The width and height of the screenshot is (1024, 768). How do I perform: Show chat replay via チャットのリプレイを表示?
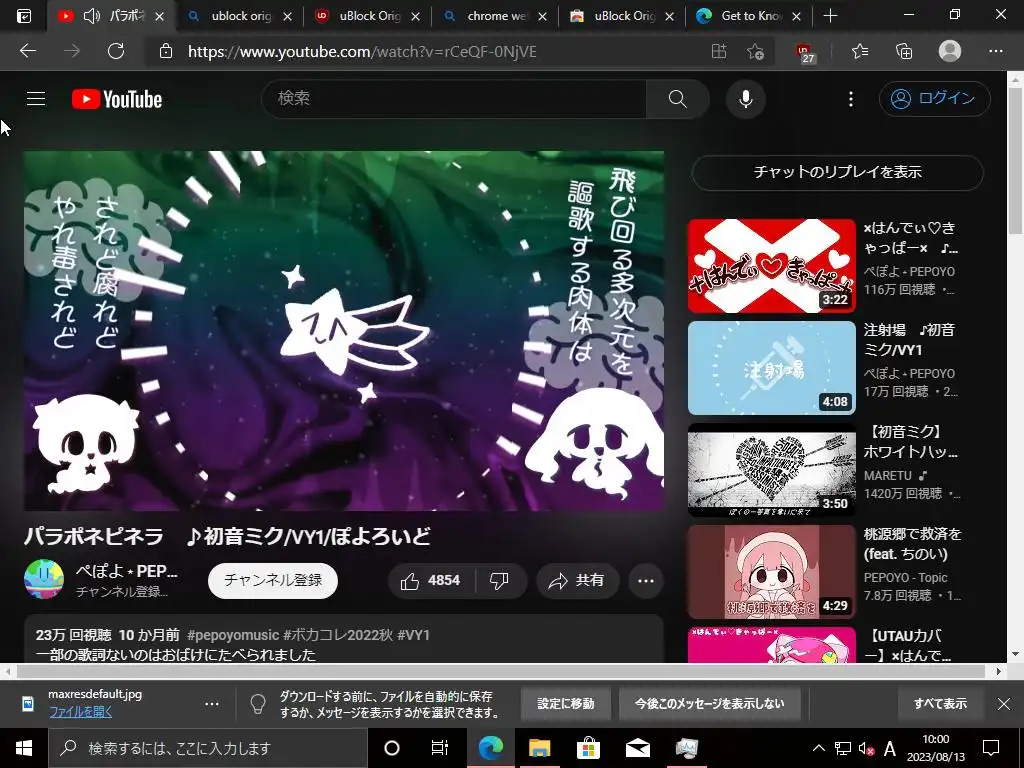(837, 172)
